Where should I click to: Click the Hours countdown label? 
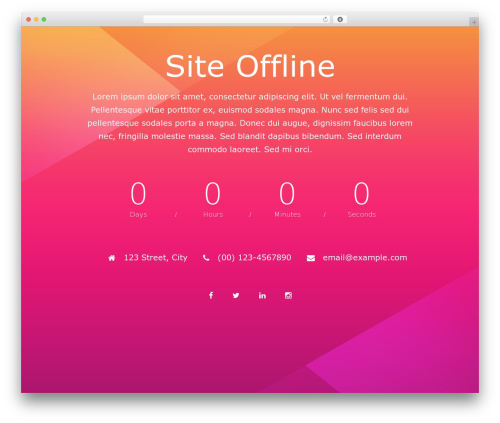pyautogui.click(x=213, y=214)
